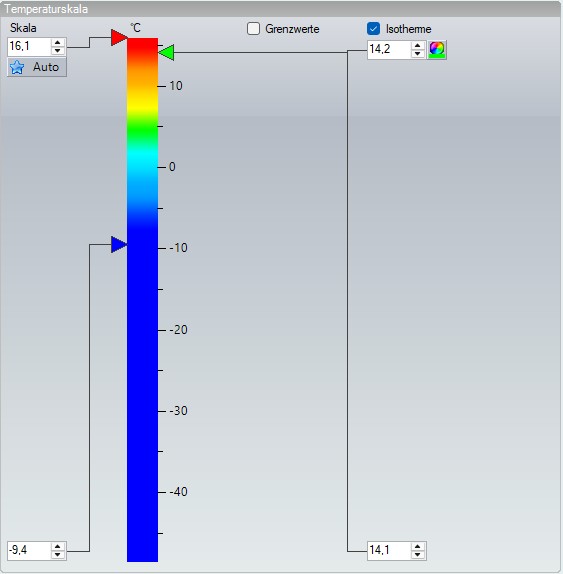This screenshot has height=574, width=563.
Task: Select the red upper scale marker triangle
Action: click(x=119, y=38)
